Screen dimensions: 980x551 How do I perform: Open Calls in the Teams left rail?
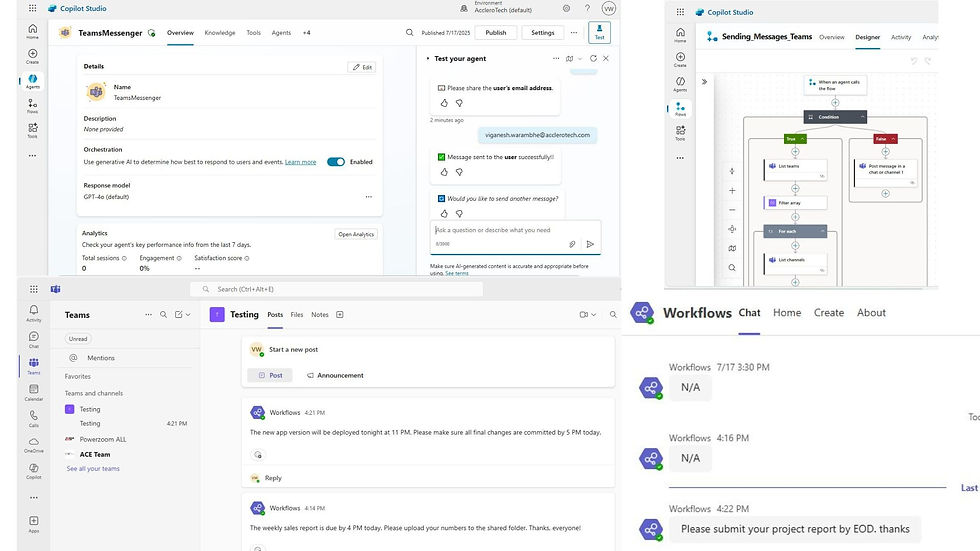pyautogui.click(x=34, y=419)
